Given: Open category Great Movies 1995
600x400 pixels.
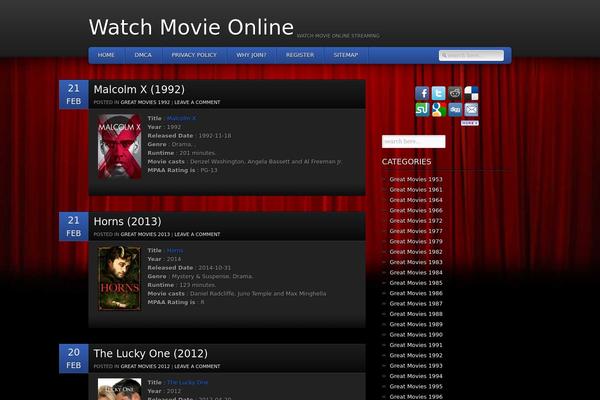Looking at the screenshot, I should 416,386.
